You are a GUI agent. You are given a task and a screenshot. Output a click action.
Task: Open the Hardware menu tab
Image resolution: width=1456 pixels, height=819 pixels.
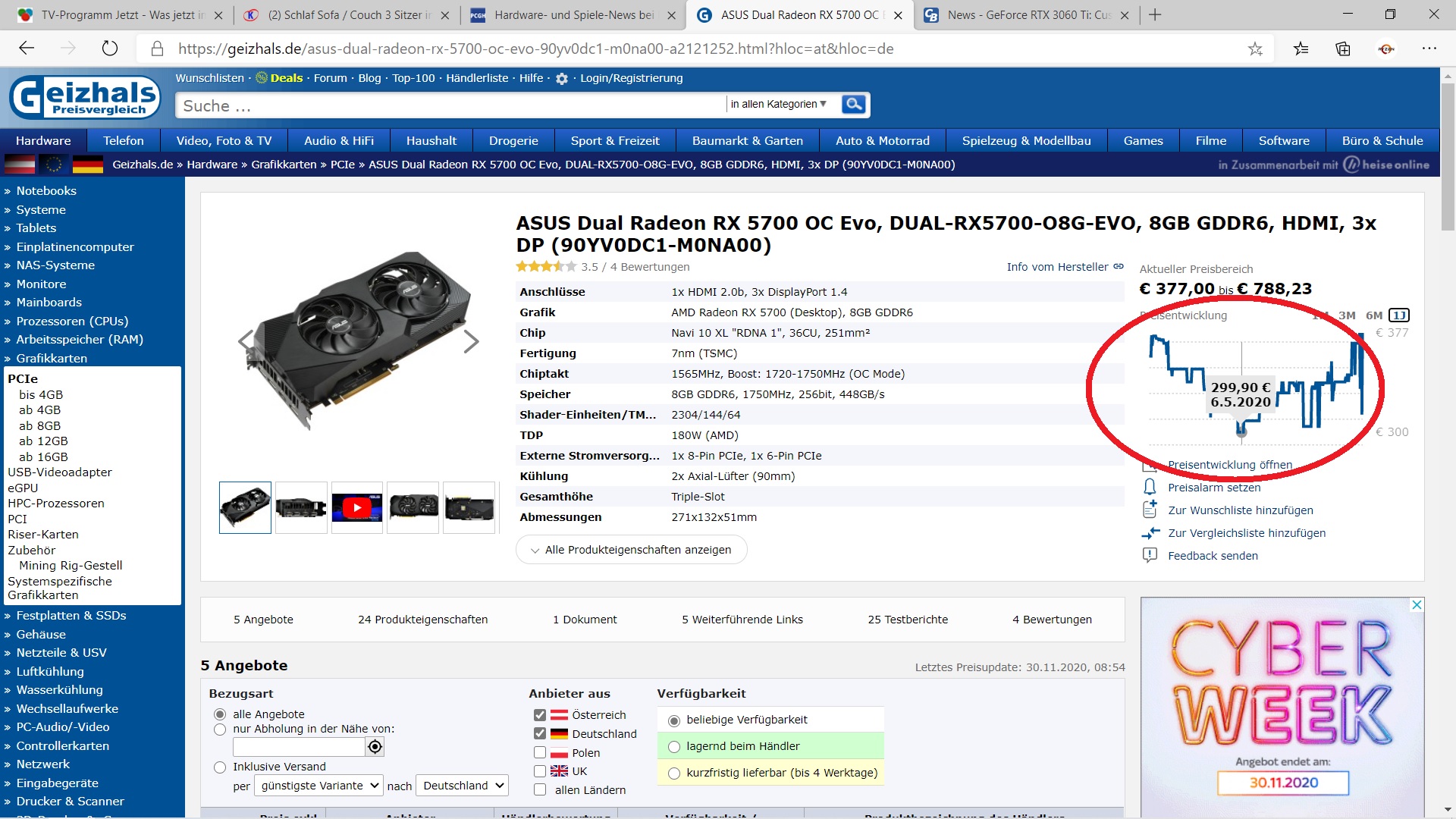(x=43, y=141)
